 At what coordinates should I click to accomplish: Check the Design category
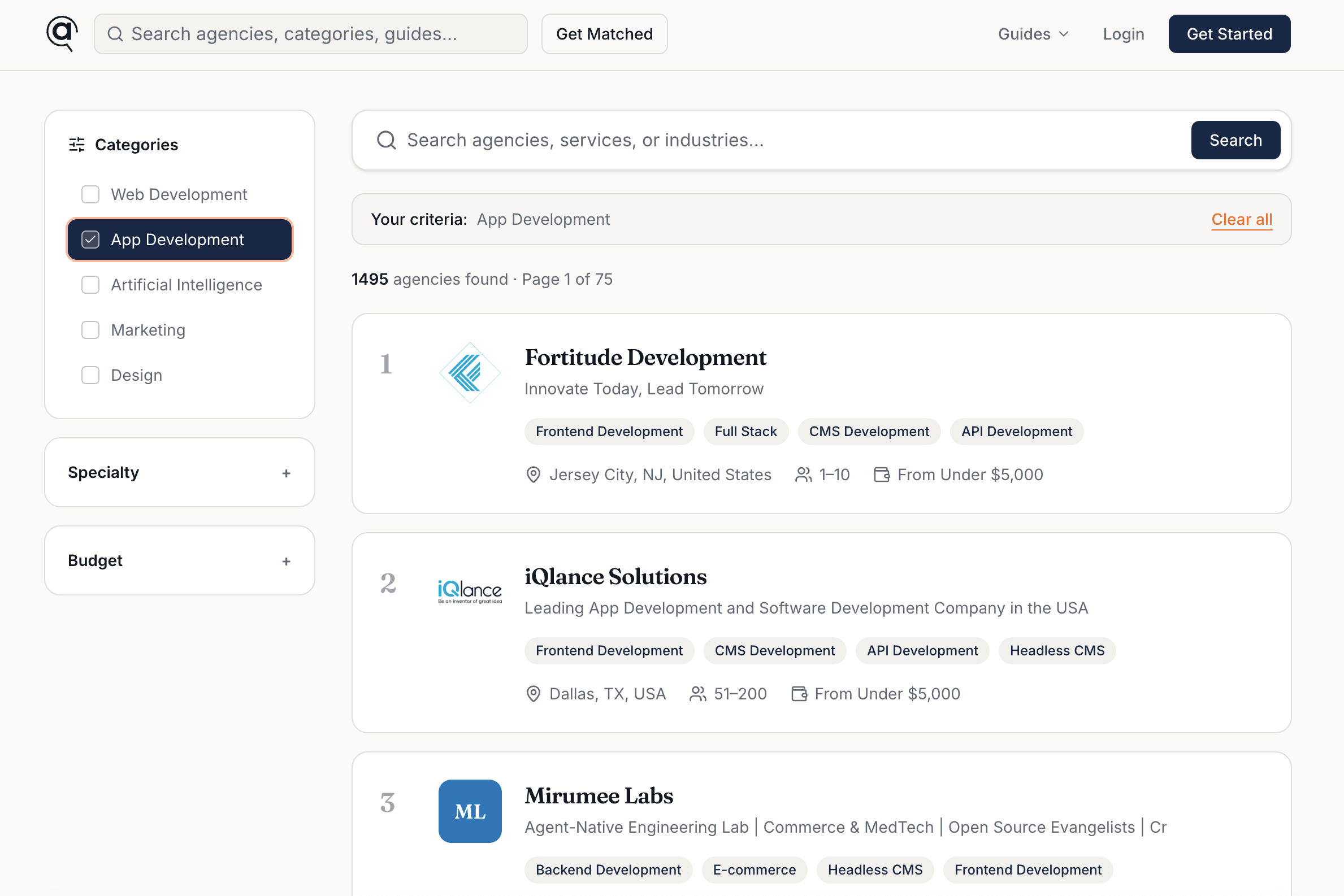point(90,375)
